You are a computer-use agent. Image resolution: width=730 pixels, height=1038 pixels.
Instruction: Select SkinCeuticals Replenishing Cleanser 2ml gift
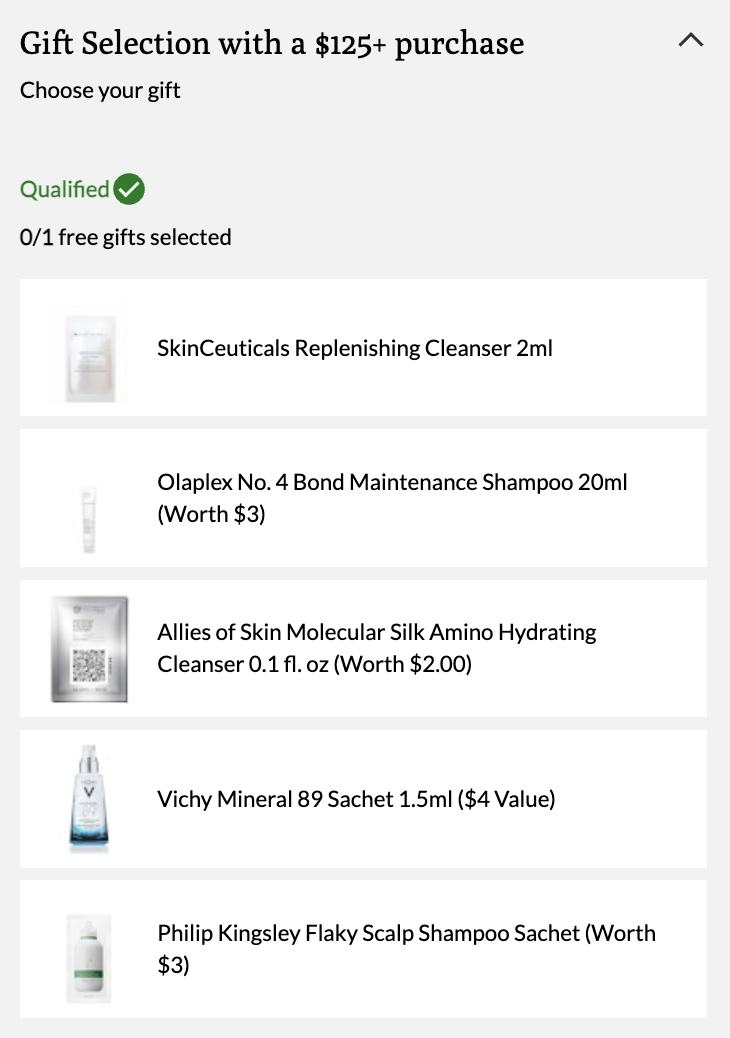[x=363, y=348]
